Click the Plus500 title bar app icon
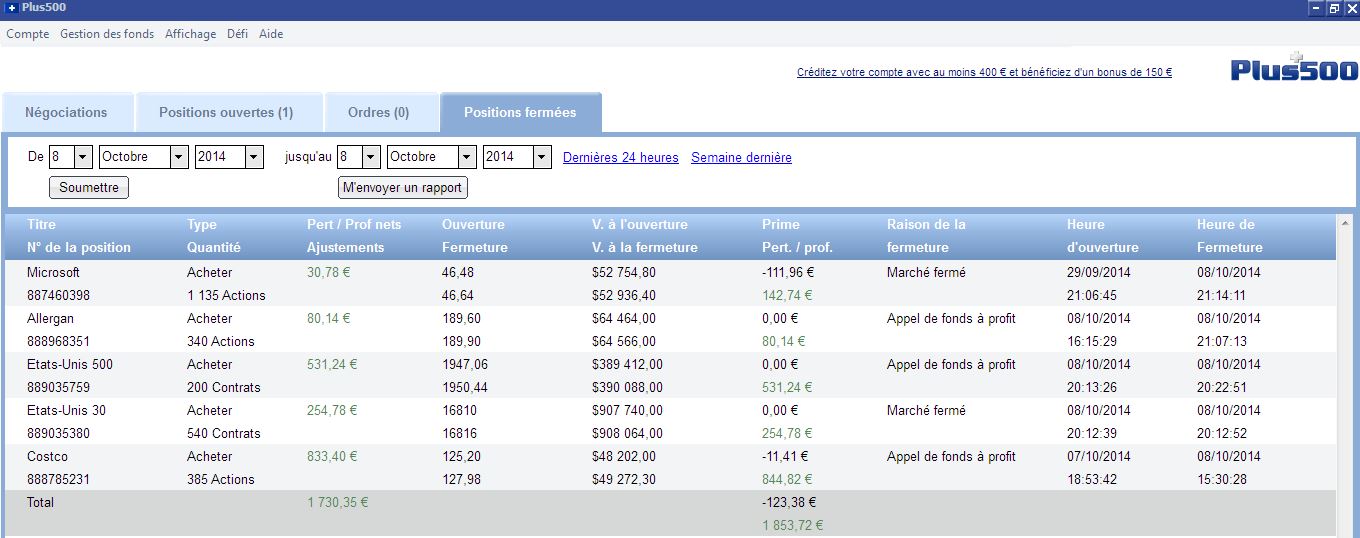 click(11, 8)
